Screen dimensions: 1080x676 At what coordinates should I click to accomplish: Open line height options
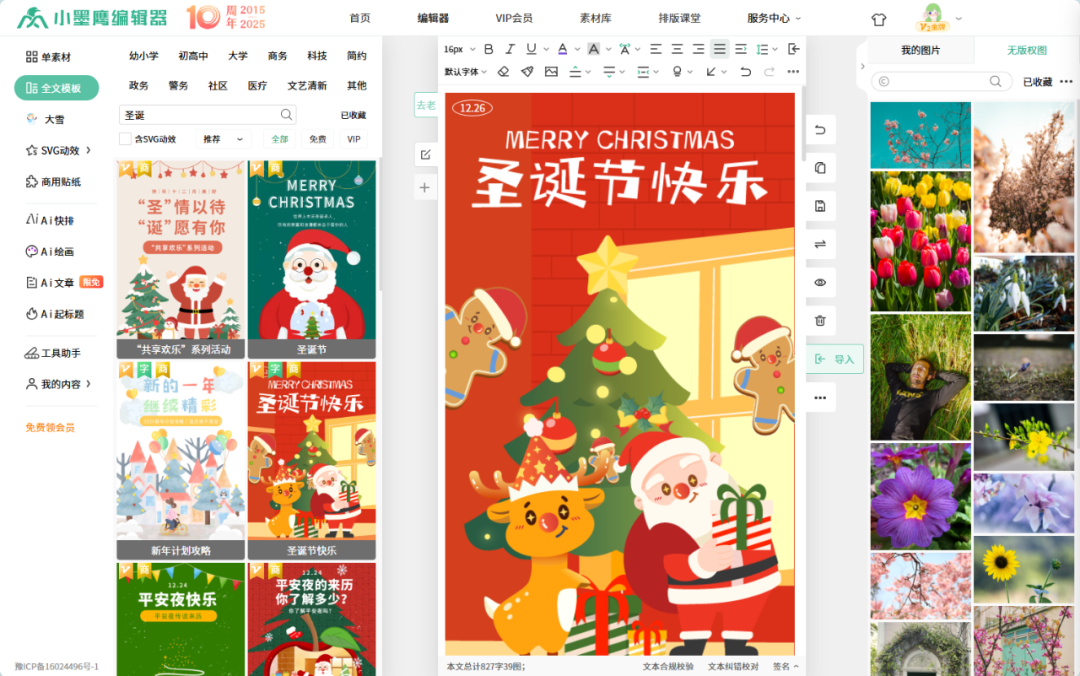coord(762,49)
